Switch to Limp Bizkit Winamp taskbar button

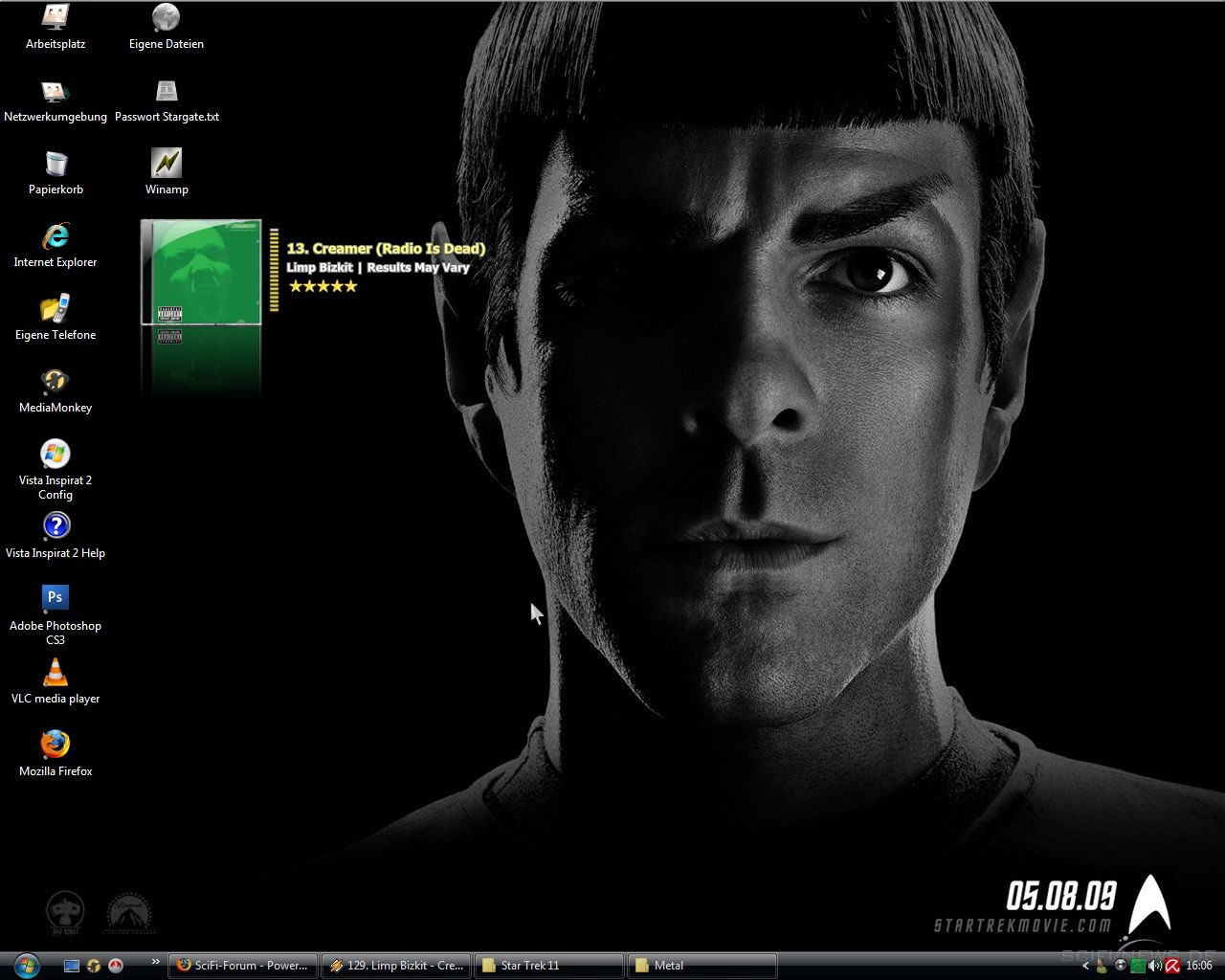tap(396, 966)
